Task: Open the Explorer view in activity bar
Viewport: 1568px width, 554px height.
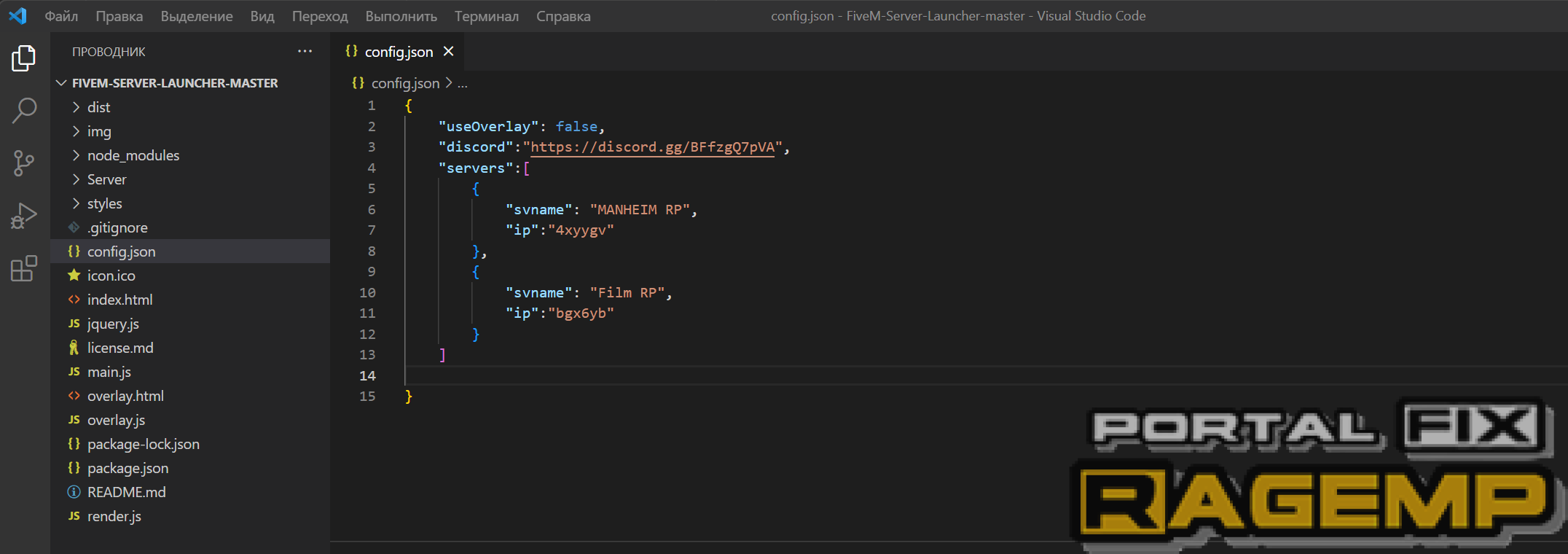Action: (24, 58)
